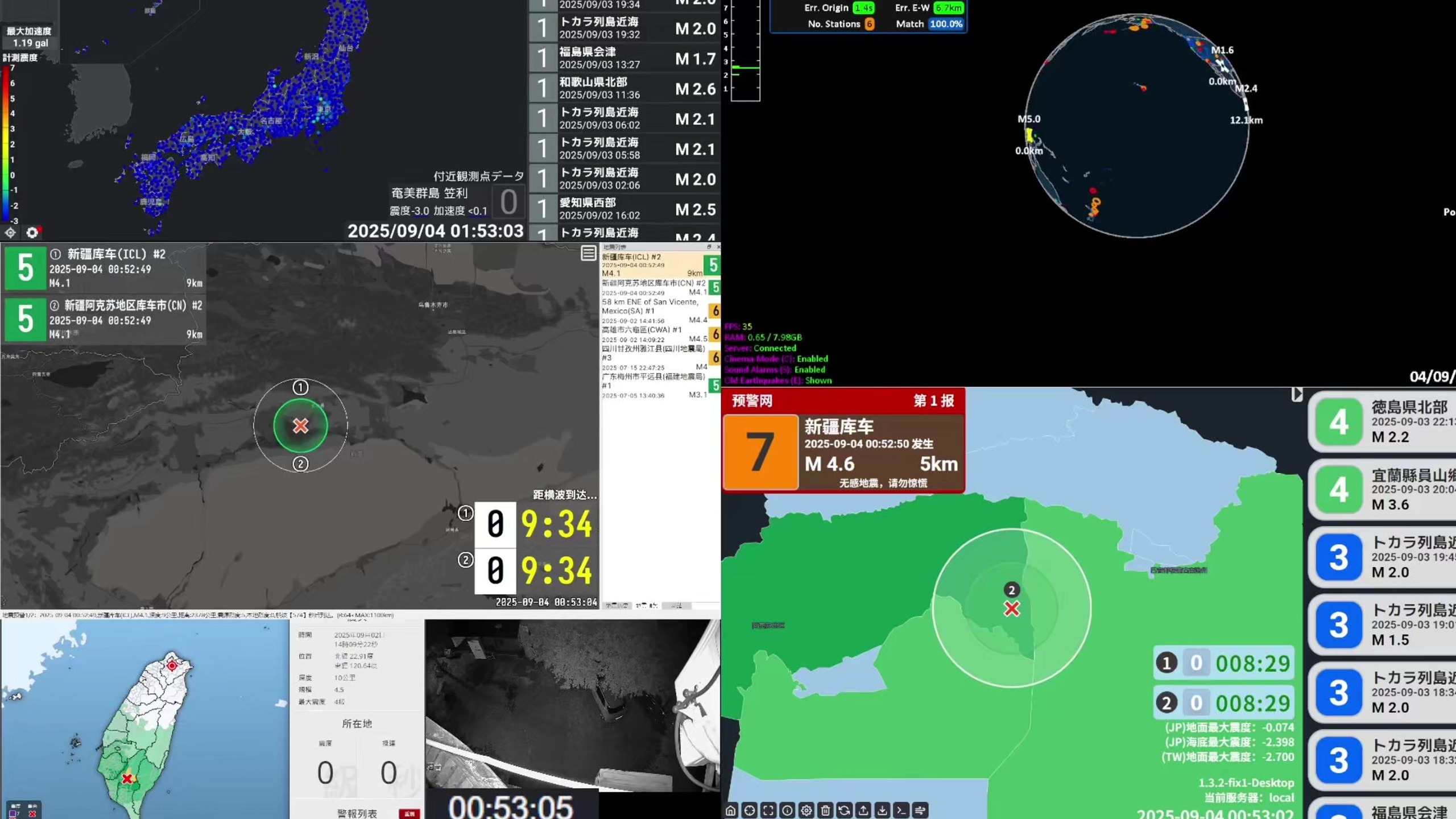Click the red epicenter cross on Xinjiang gray map
Image resolution: width=1456 pixels, height=819 pixels.
300,425
